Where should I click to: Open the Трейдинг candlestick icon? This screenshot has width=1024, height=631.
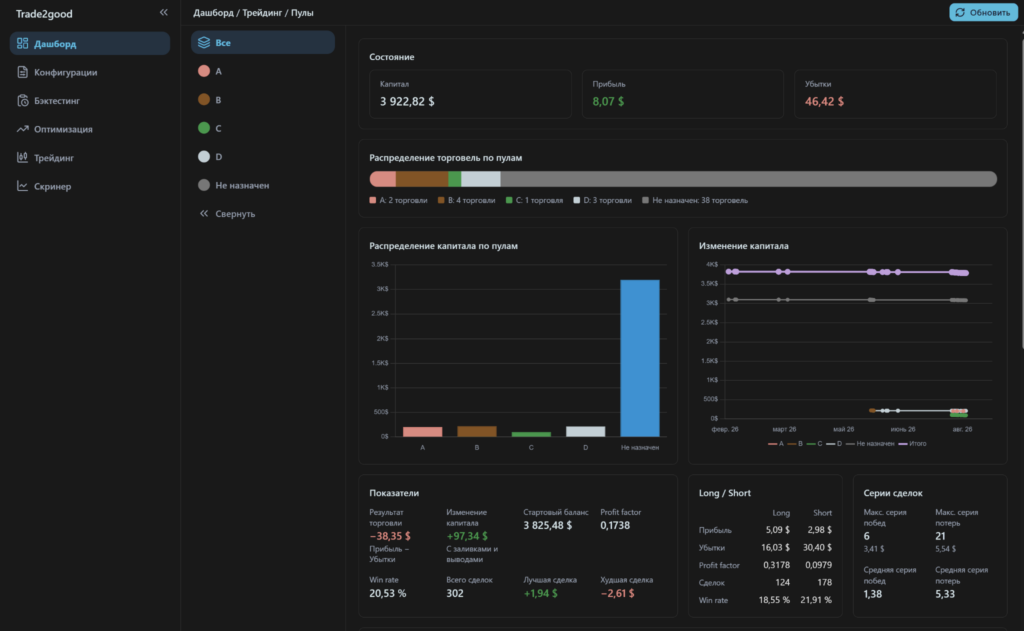(x=22, y=157)
